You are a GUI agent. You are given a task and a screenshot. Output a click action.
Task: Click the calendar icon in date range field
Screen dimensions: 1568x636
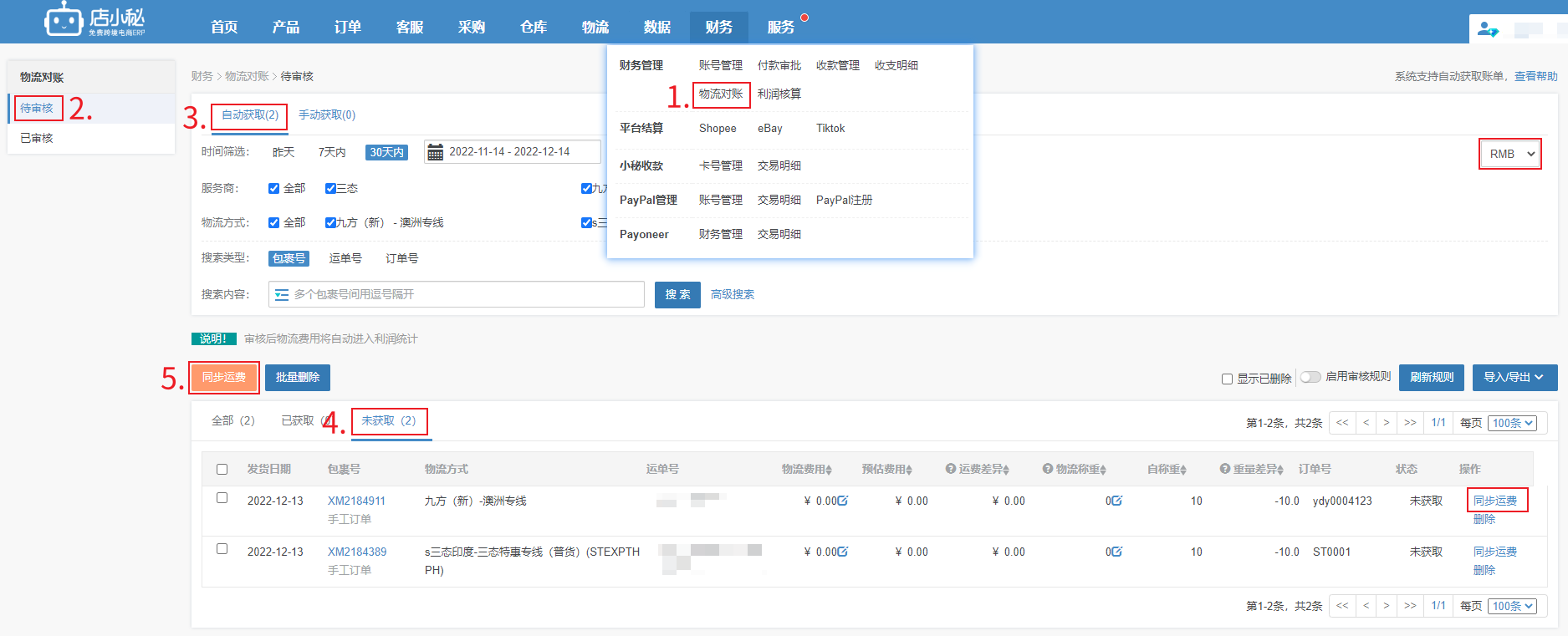435,152
